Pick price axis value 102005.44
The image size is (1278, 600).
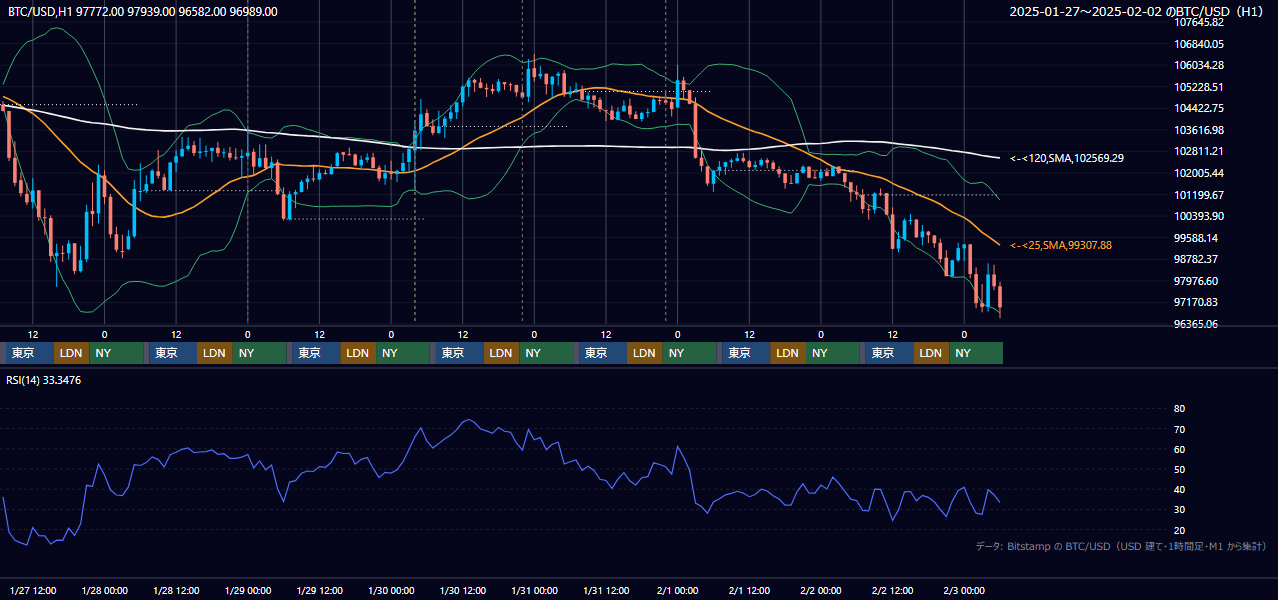tap(1199, 173)
